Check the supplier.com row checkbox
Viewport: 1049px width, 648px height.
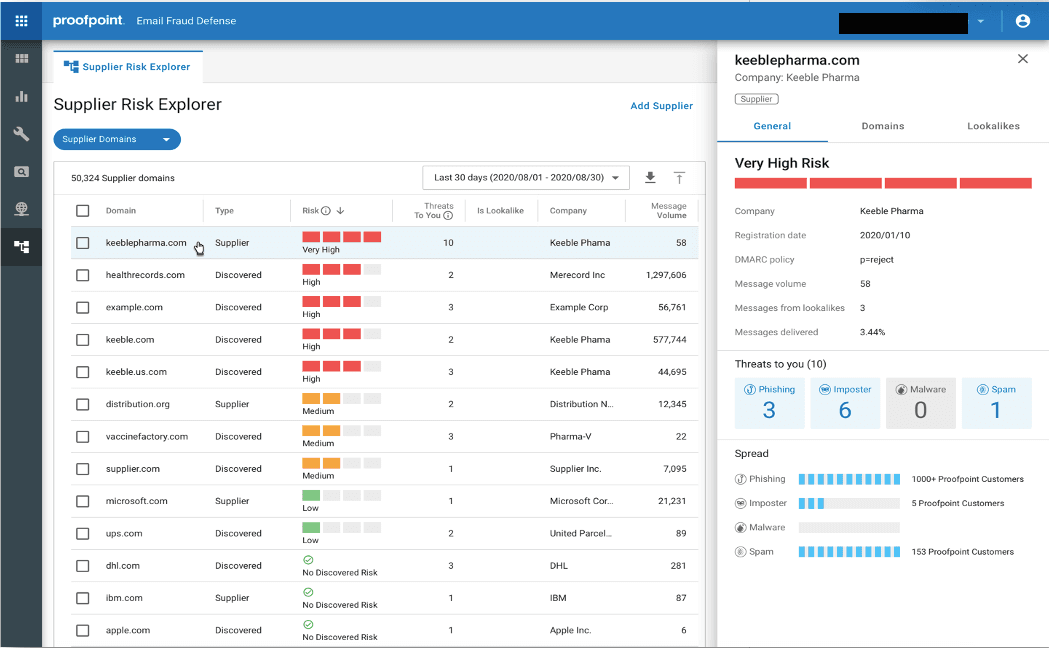(82, 469)
